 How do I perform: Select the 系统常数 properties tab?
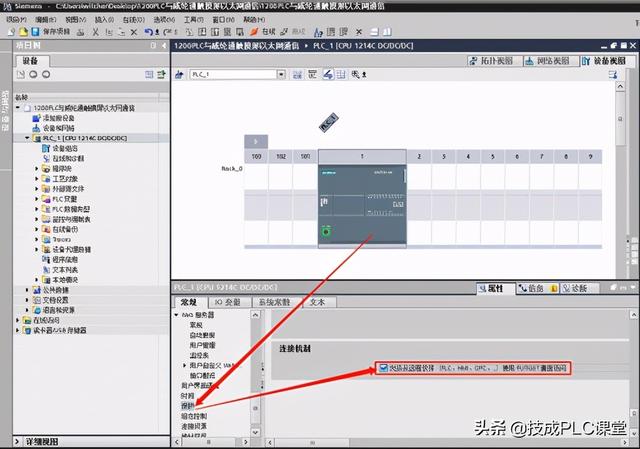pyautogui.click(x=277, y=302)
